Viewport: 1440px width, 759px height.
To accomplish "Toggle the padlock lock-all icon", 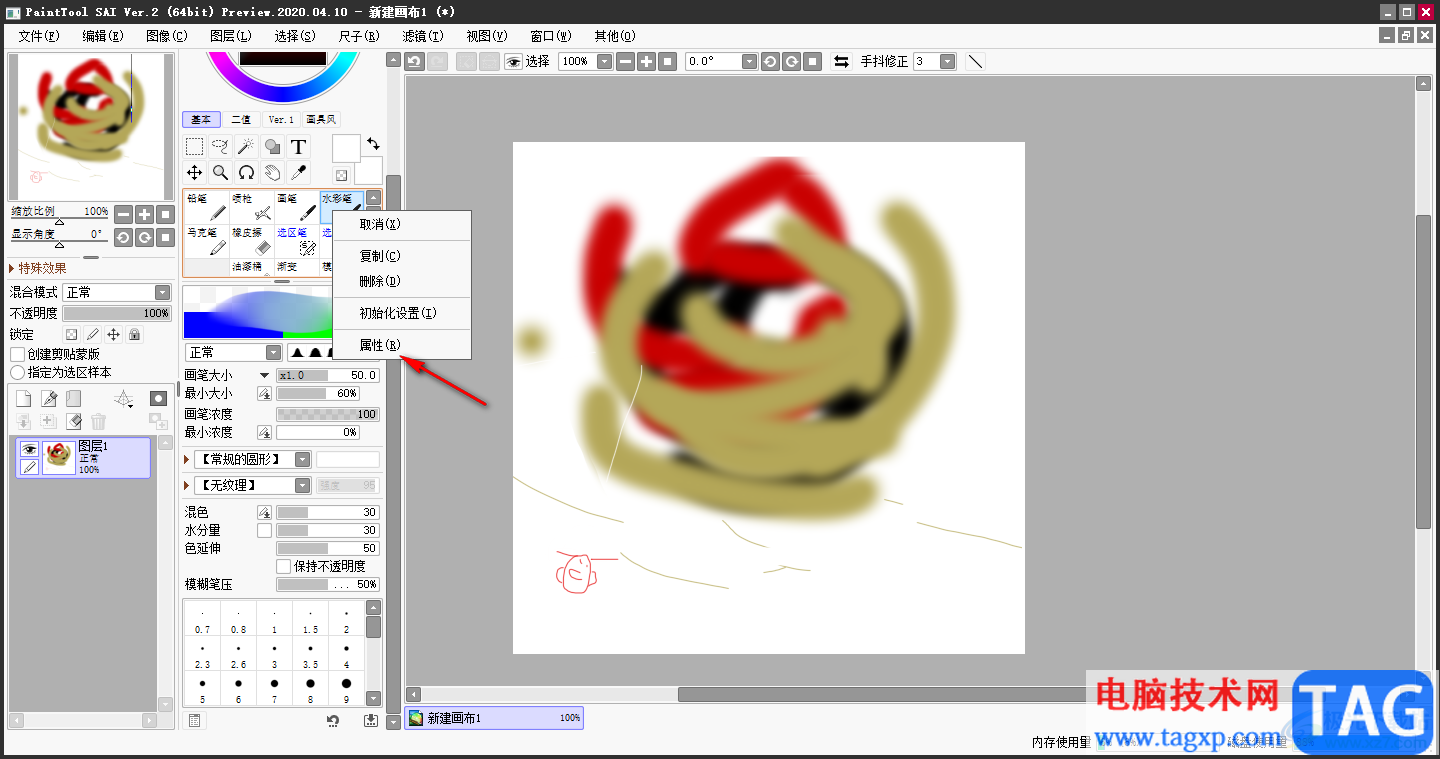I will click(134, 335).
